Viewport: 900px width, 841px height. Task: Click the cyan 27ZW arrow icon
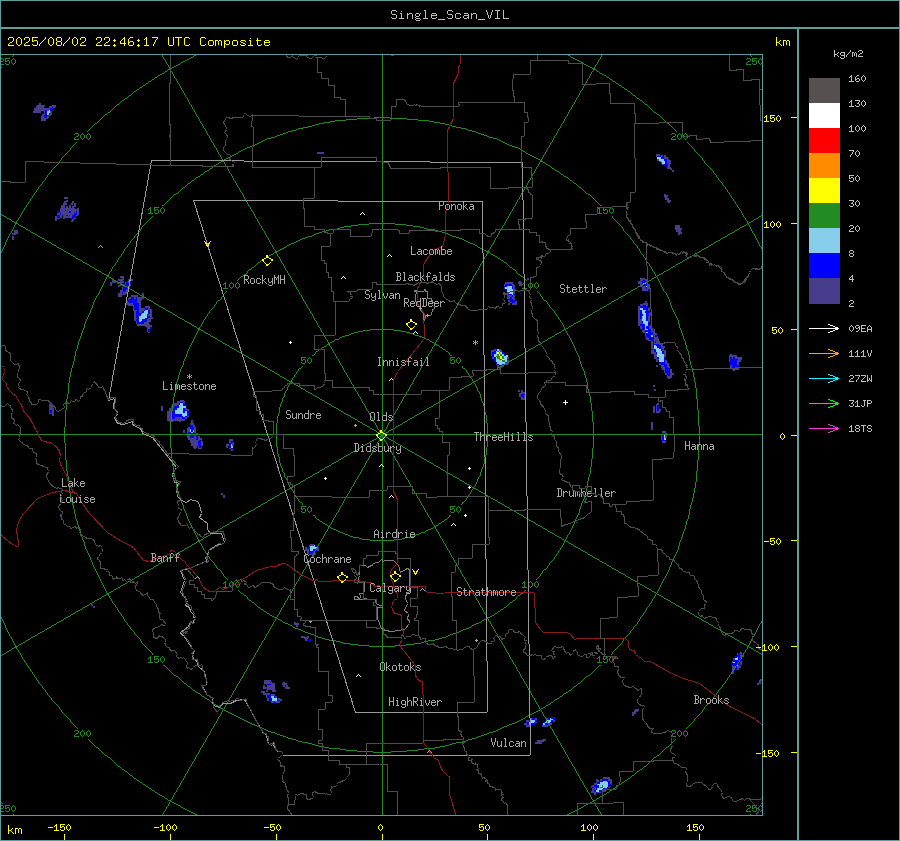824,378
